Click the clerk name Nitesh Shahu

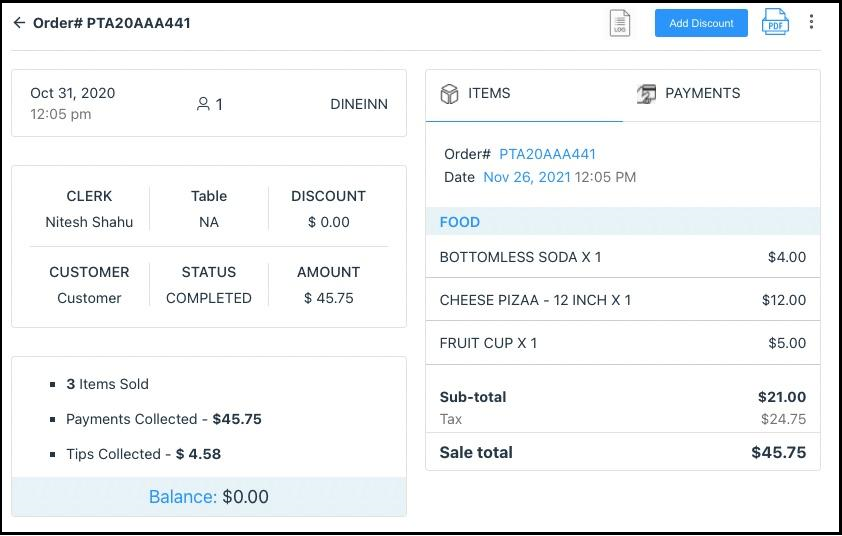[89, 222]
